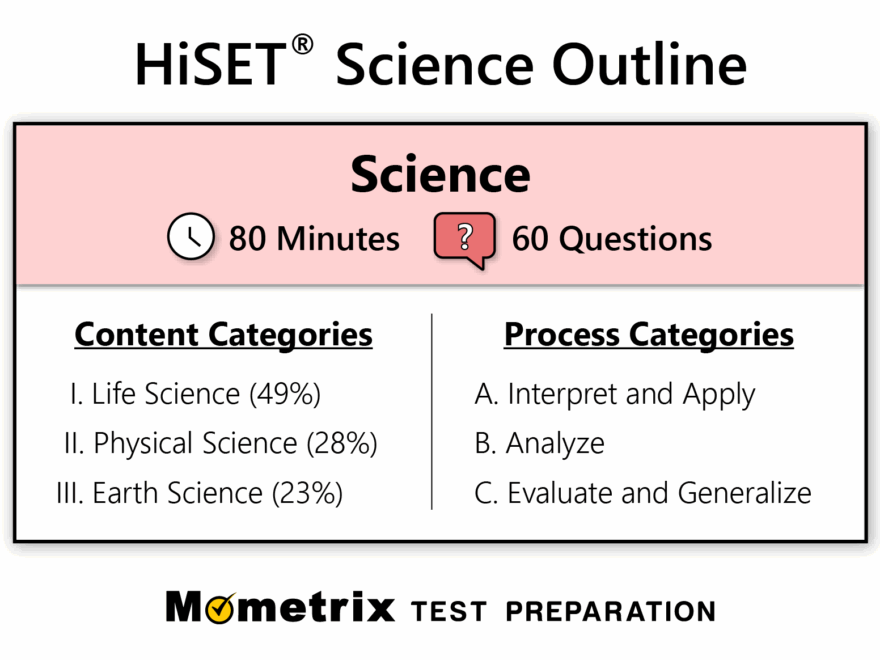Click the red question mark speech bubble
This screenshot has height=660, width=880.
[464, 240]
